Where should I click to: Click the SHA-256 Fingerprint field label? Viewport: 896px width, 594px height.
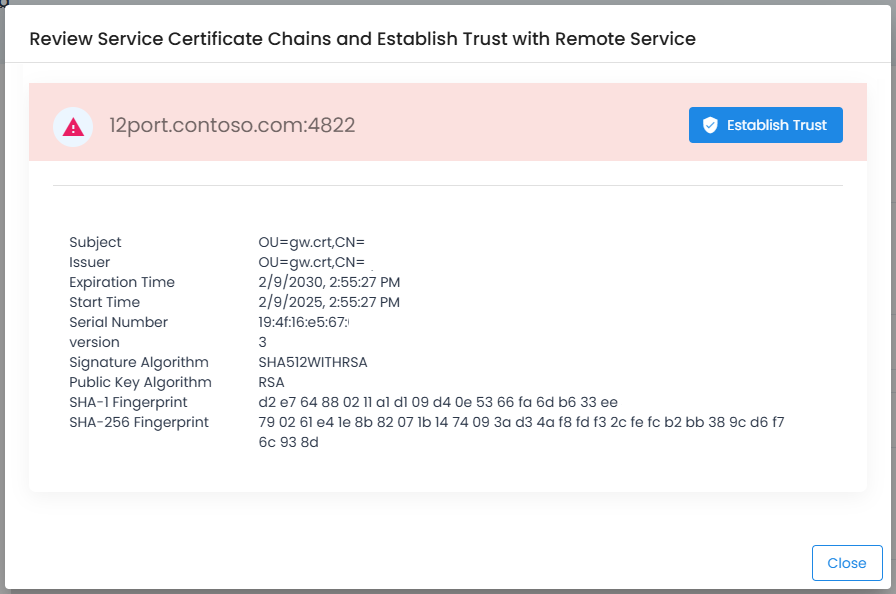(x=138, y=422)
